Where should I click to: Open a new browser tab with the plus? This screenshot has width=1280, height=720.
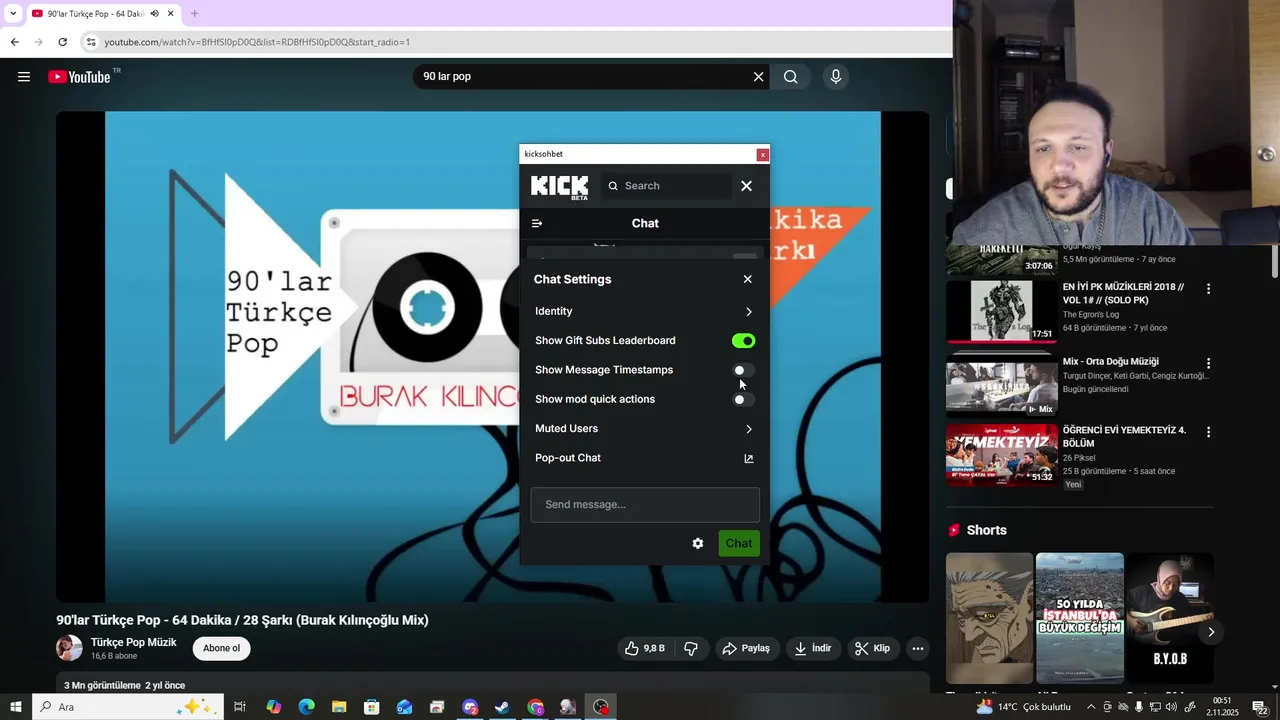click(x=194, y=14)
